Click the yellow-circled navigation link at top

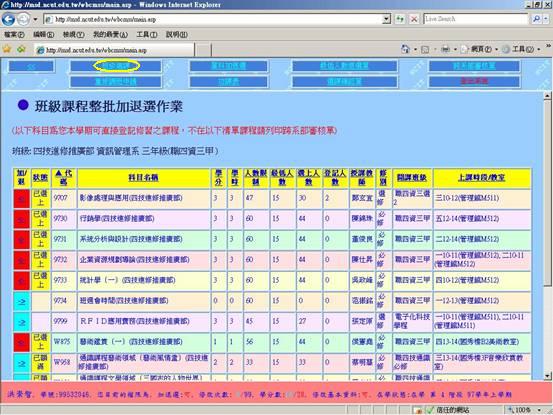[x=116, y=66]
